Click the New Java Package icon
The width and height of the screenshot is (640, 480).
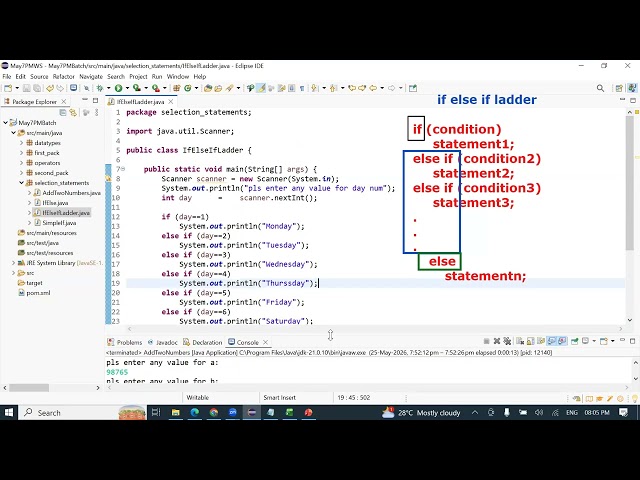(177, 88)
